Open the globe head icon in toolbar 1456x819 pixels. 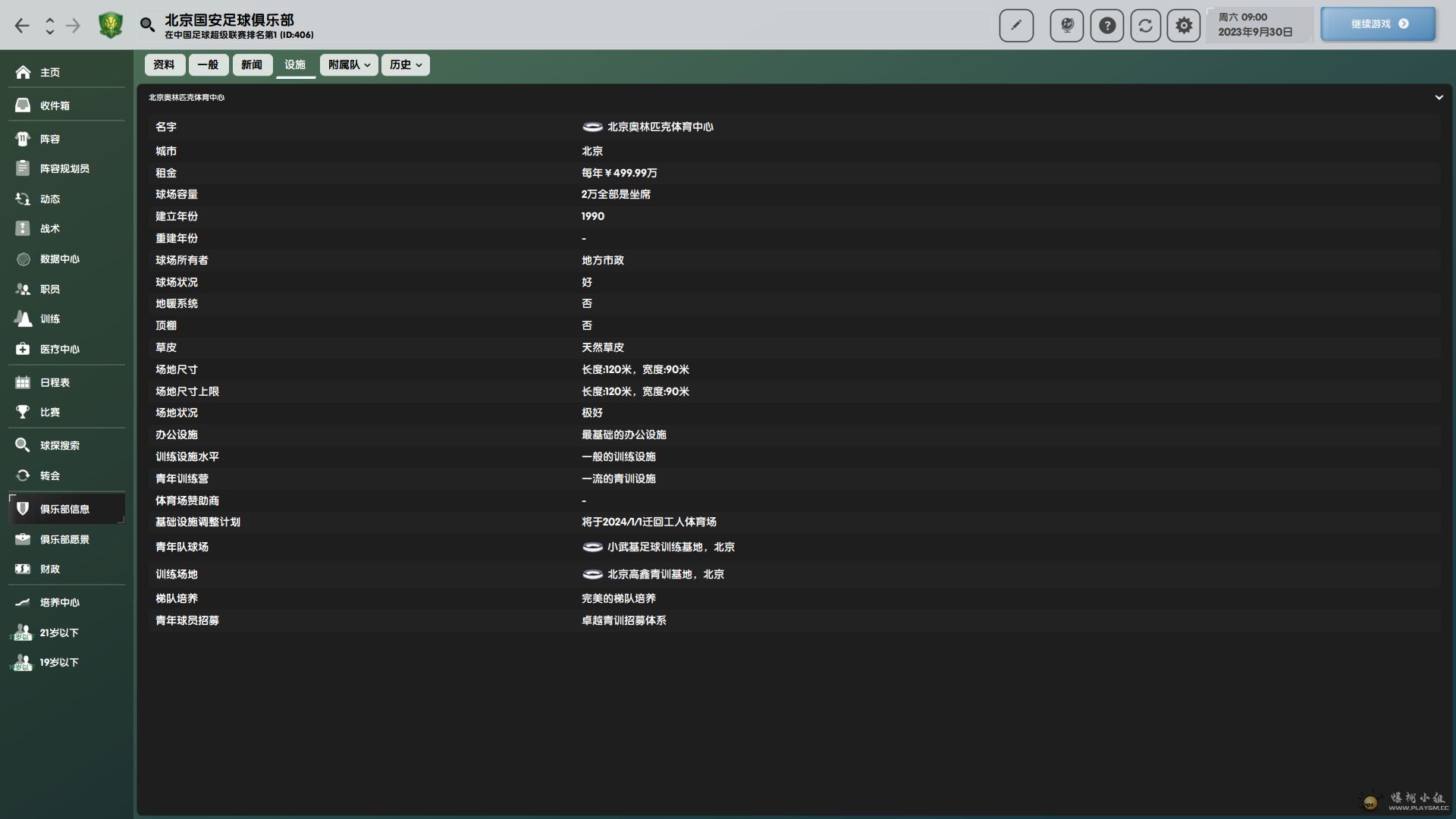(x=1067, y=26)
